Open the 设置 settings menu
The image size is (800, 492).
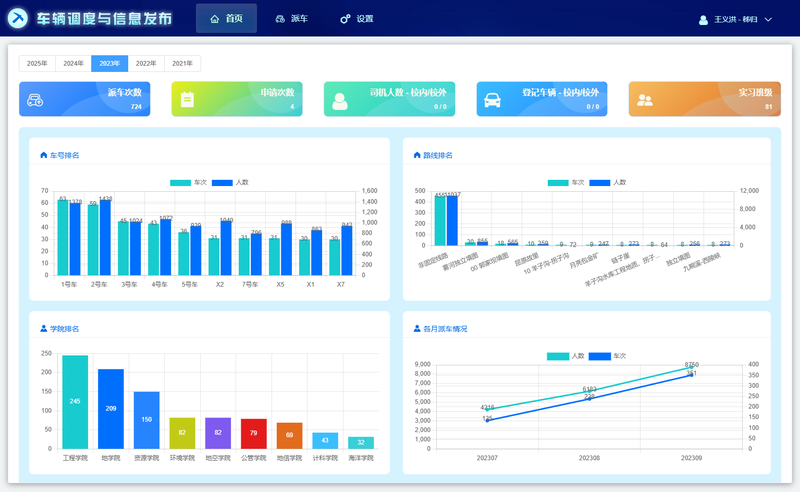357,19
